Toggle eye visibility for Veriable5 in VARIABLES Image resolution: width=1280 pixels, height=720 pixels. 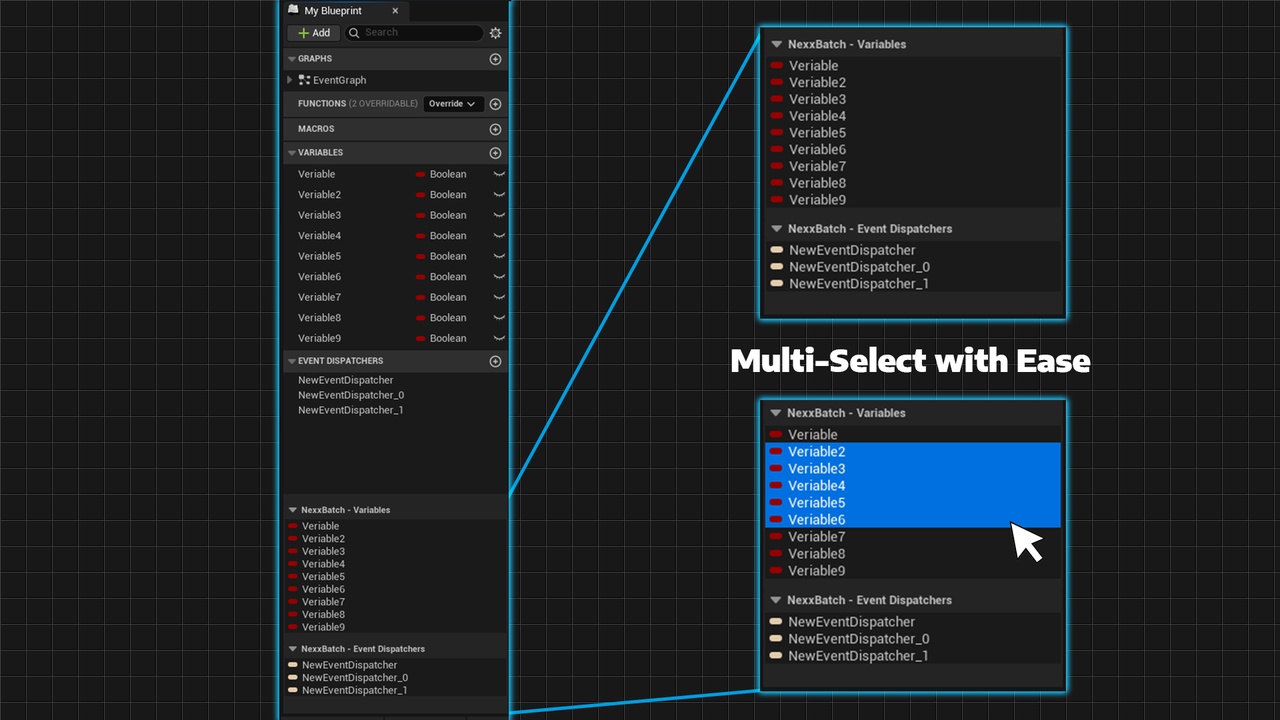coord(499,256)
